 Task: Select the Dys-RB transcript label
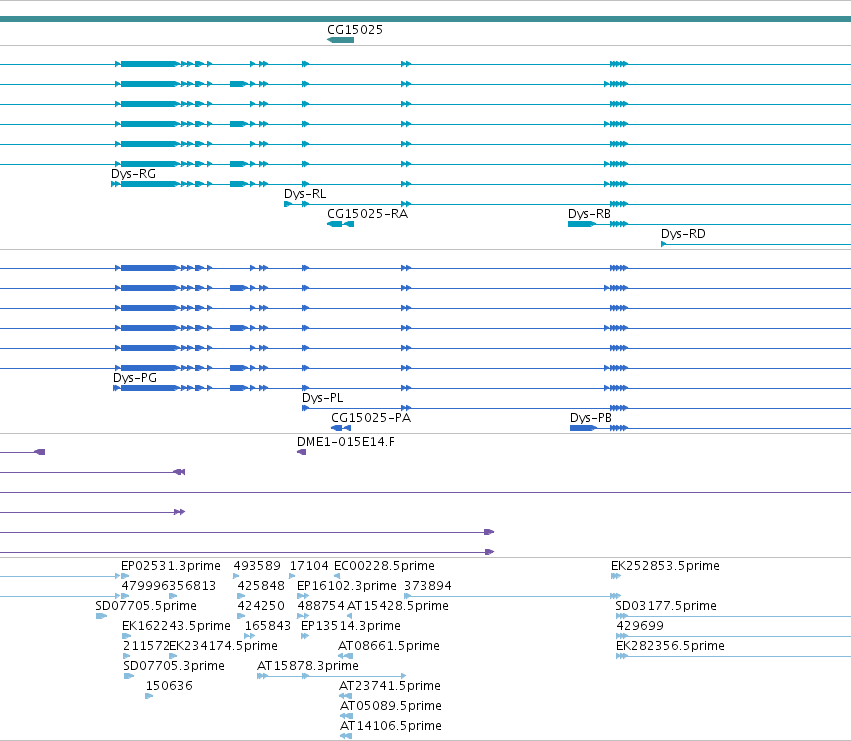tap(589, 214)
